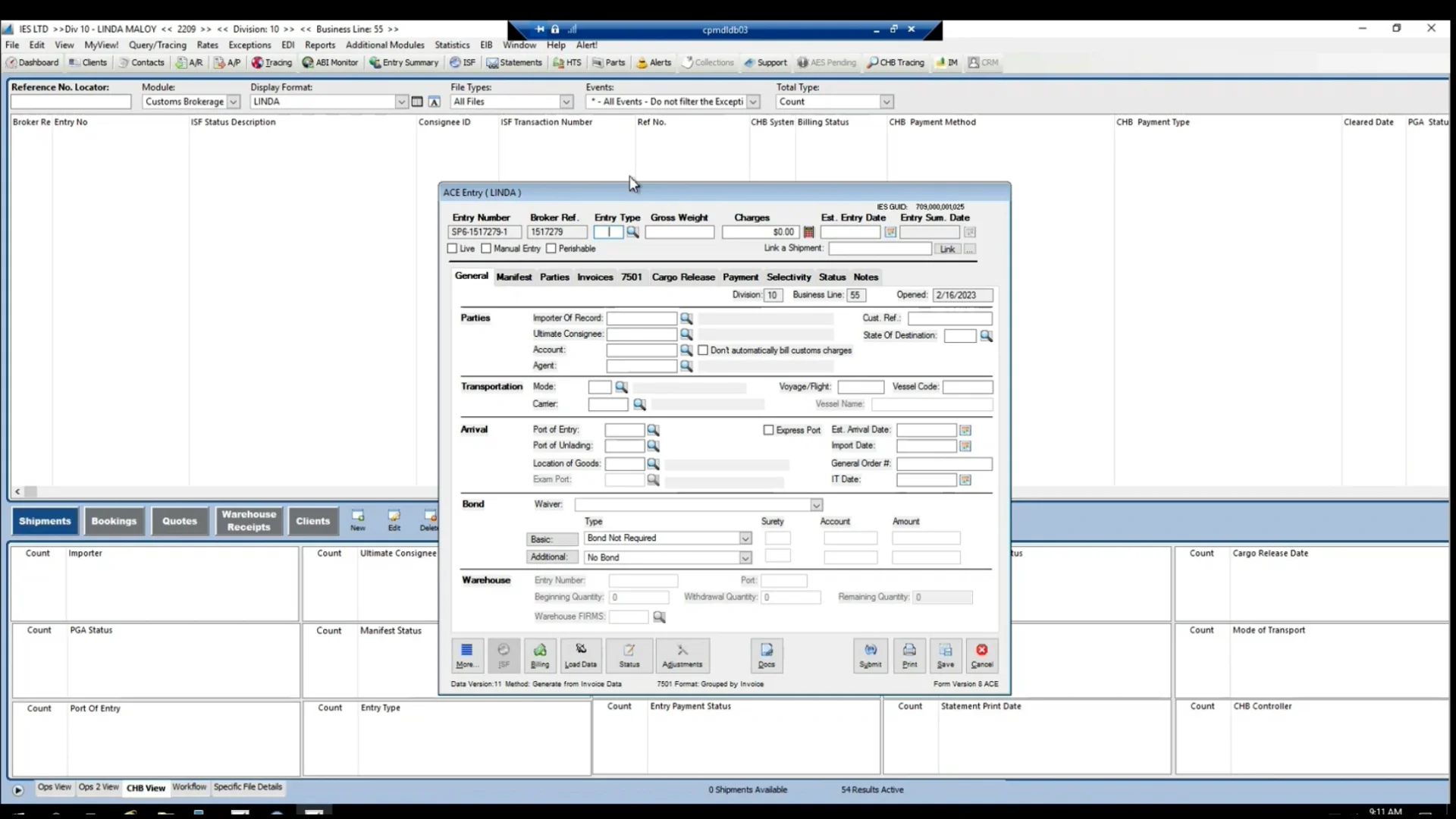Click the Warehouse Receipts button
This screenshot has height=819, width=1456.
(x=249, y=521)
